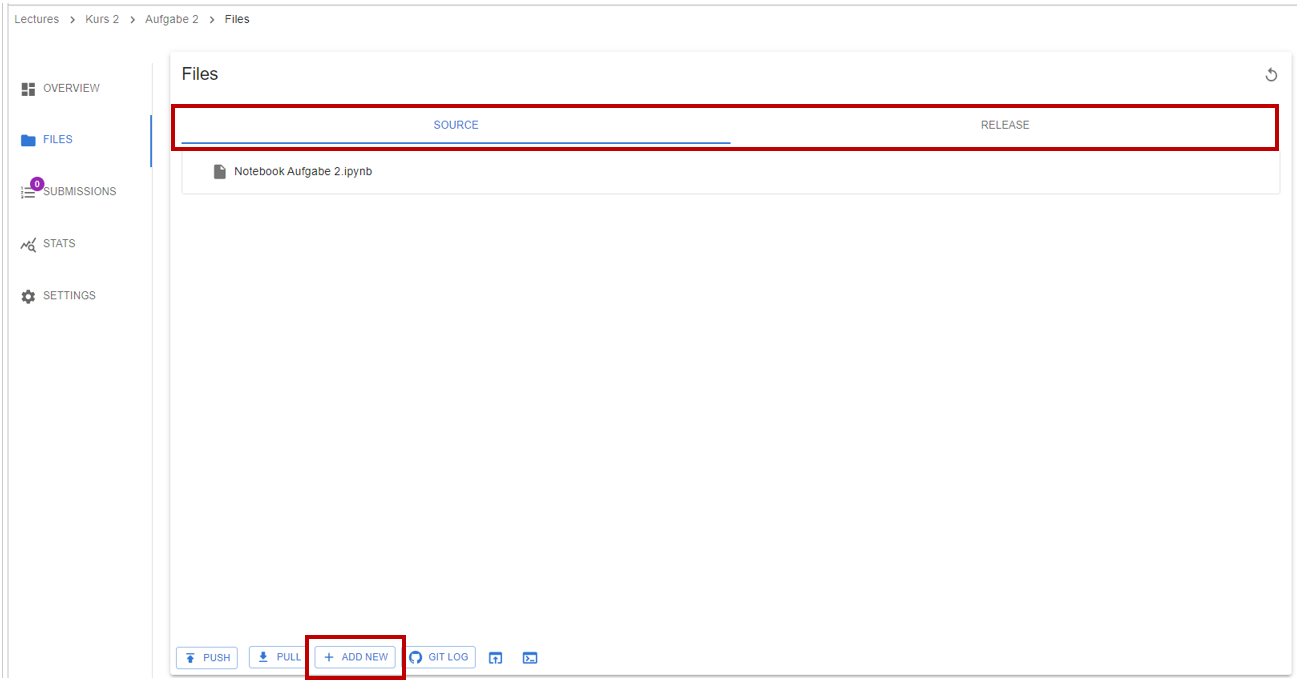Click the notebook file document icon
This screenshot has height=682, width=1297.
pos(220,172)
